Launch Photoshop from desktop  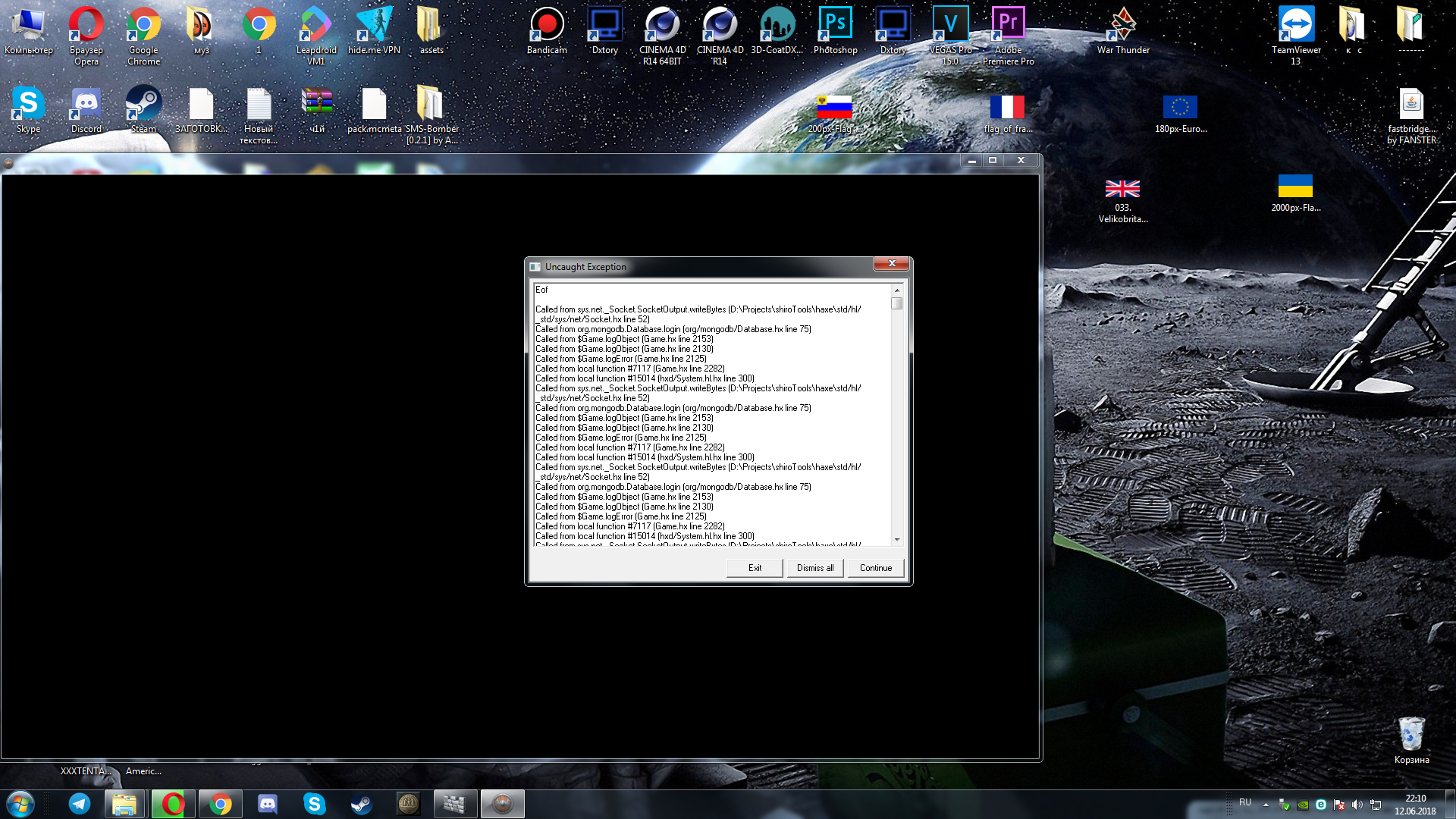pyautogui.click(x=835, y=32)
